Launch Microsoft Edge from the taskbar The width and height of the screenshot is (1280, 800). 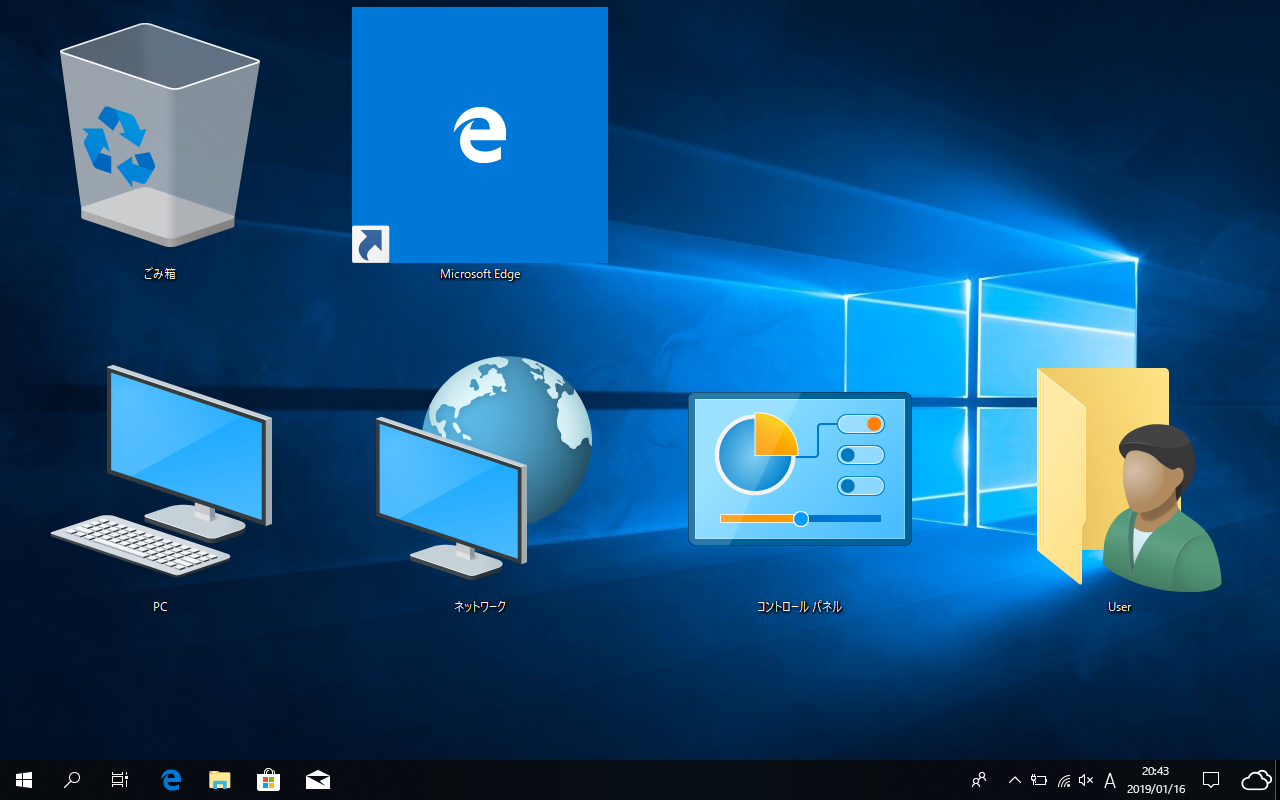pyautogui.click(x=171, y=780)
